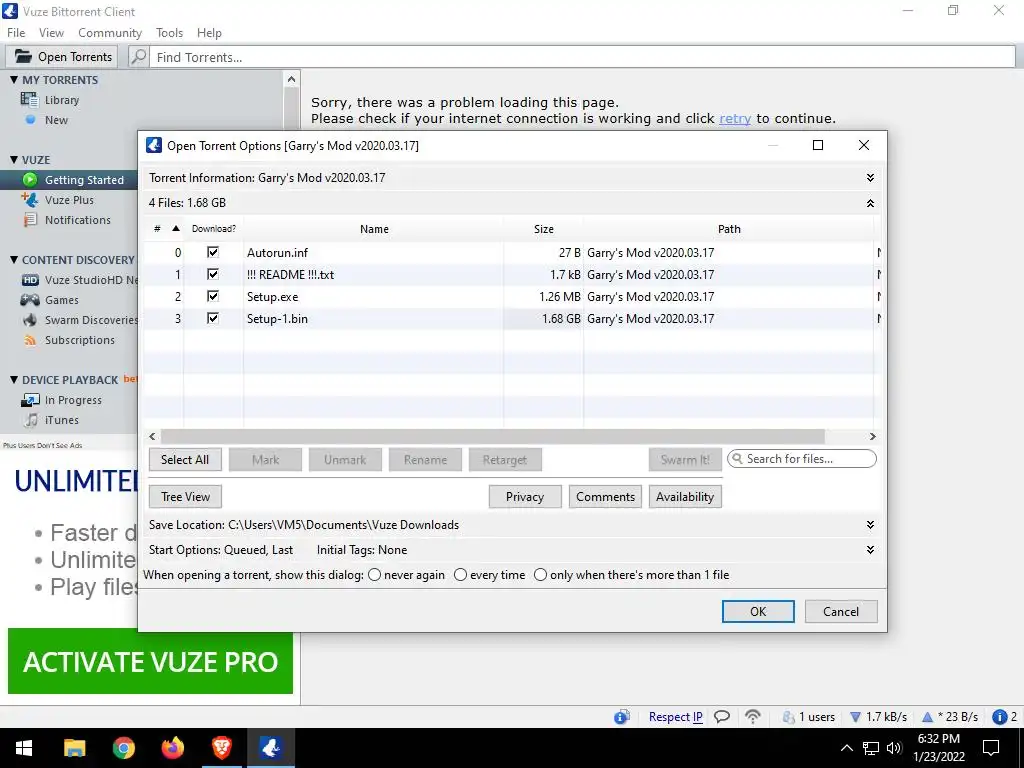
Task: Select the 'every time' radio option
Action: pyautogui.click(x=460, y=575)
